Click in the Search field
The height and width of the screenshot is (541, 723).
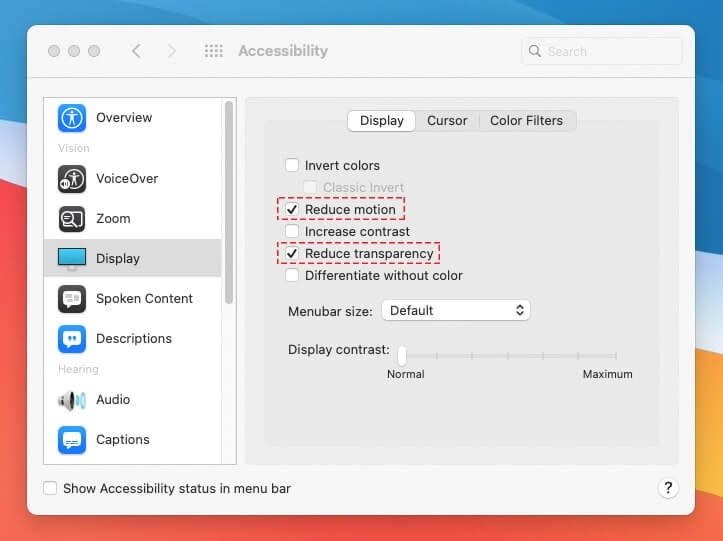point(602,51)
